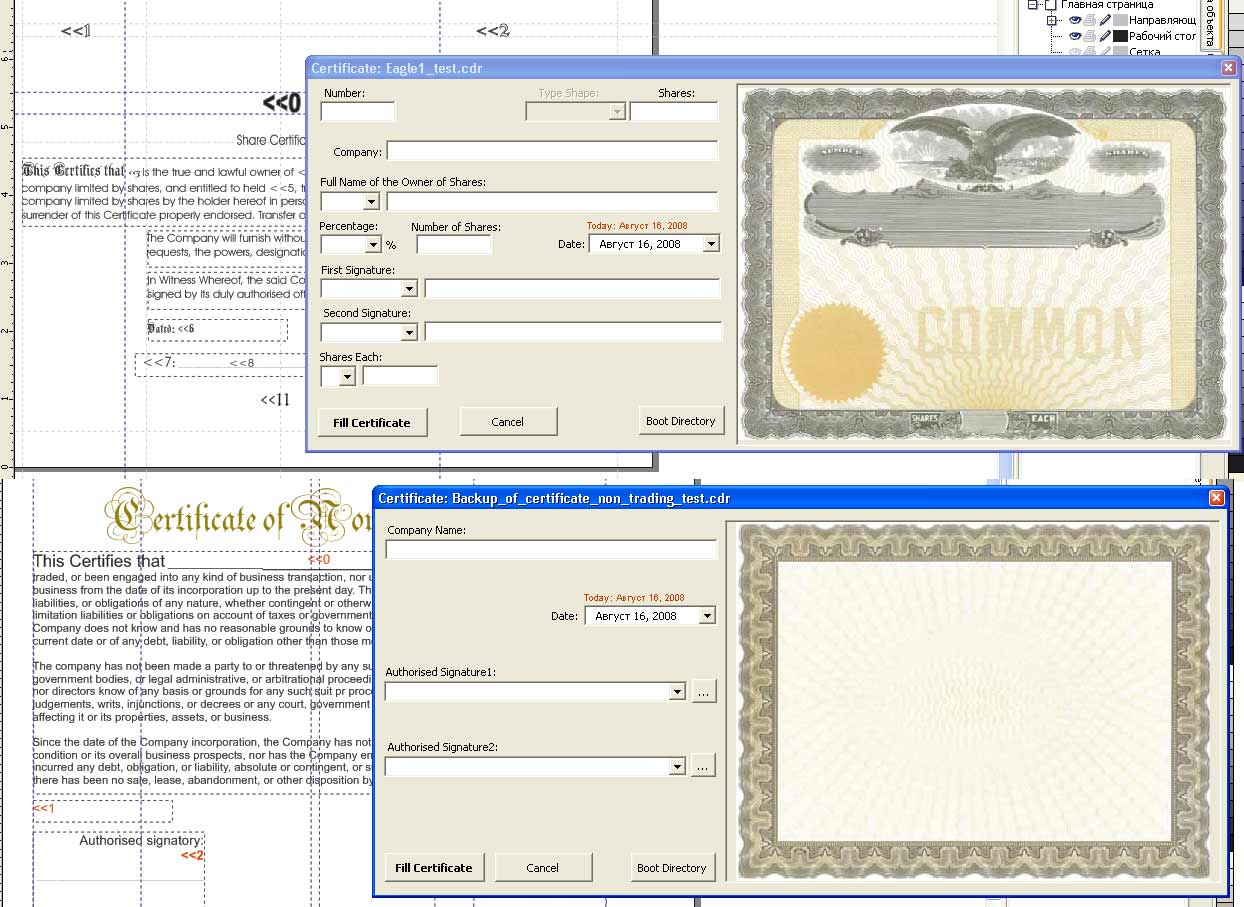Screen dimensions: 1244x907
Task: Toggle printer icon of Направляющие layer
Action: click(1090, 20)
